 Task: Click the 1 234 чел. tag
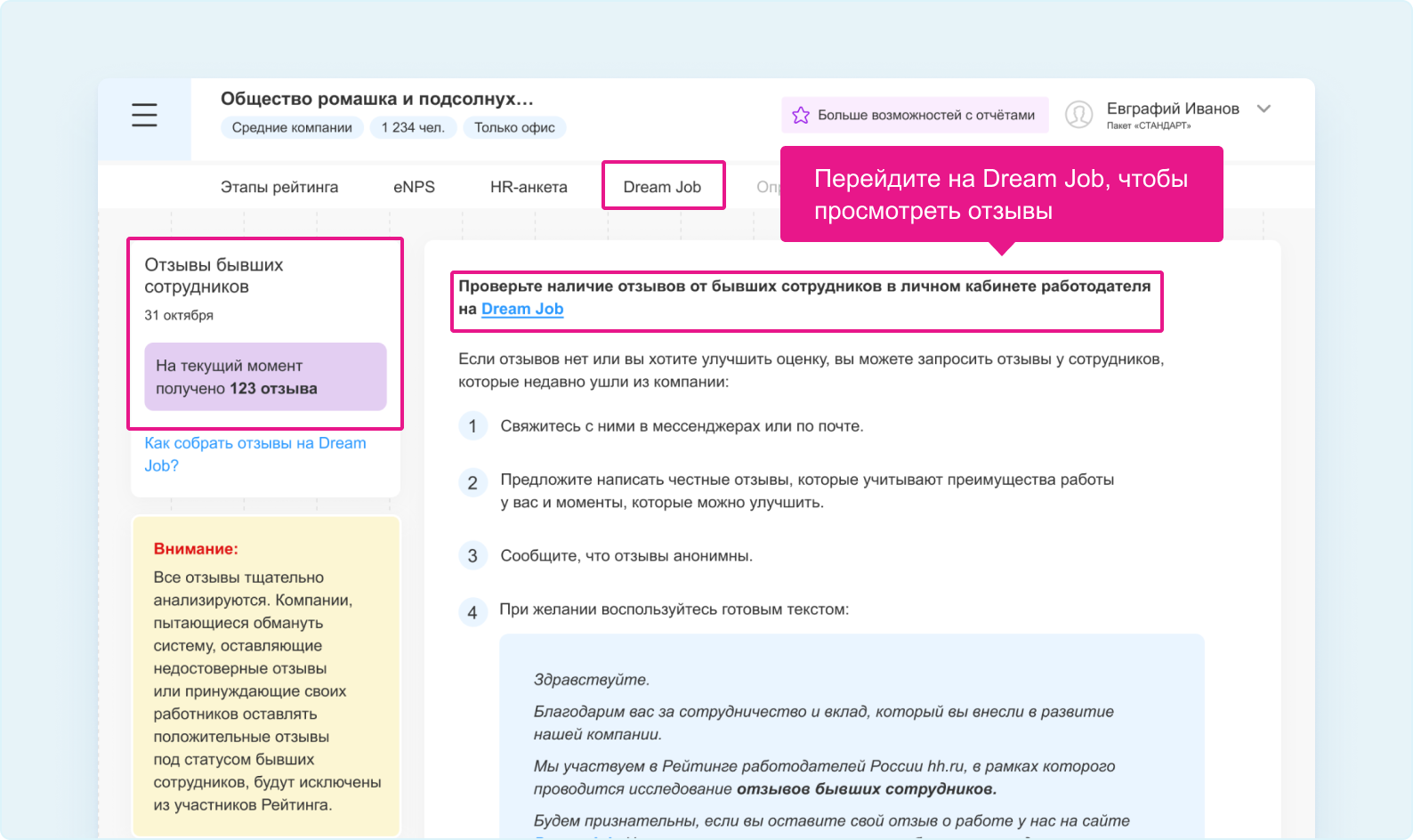413,127
